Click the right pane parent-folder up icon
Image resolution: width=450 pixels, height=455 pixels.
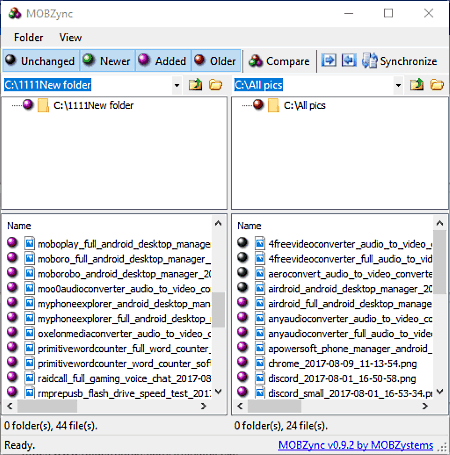click(x=417, y=85)
